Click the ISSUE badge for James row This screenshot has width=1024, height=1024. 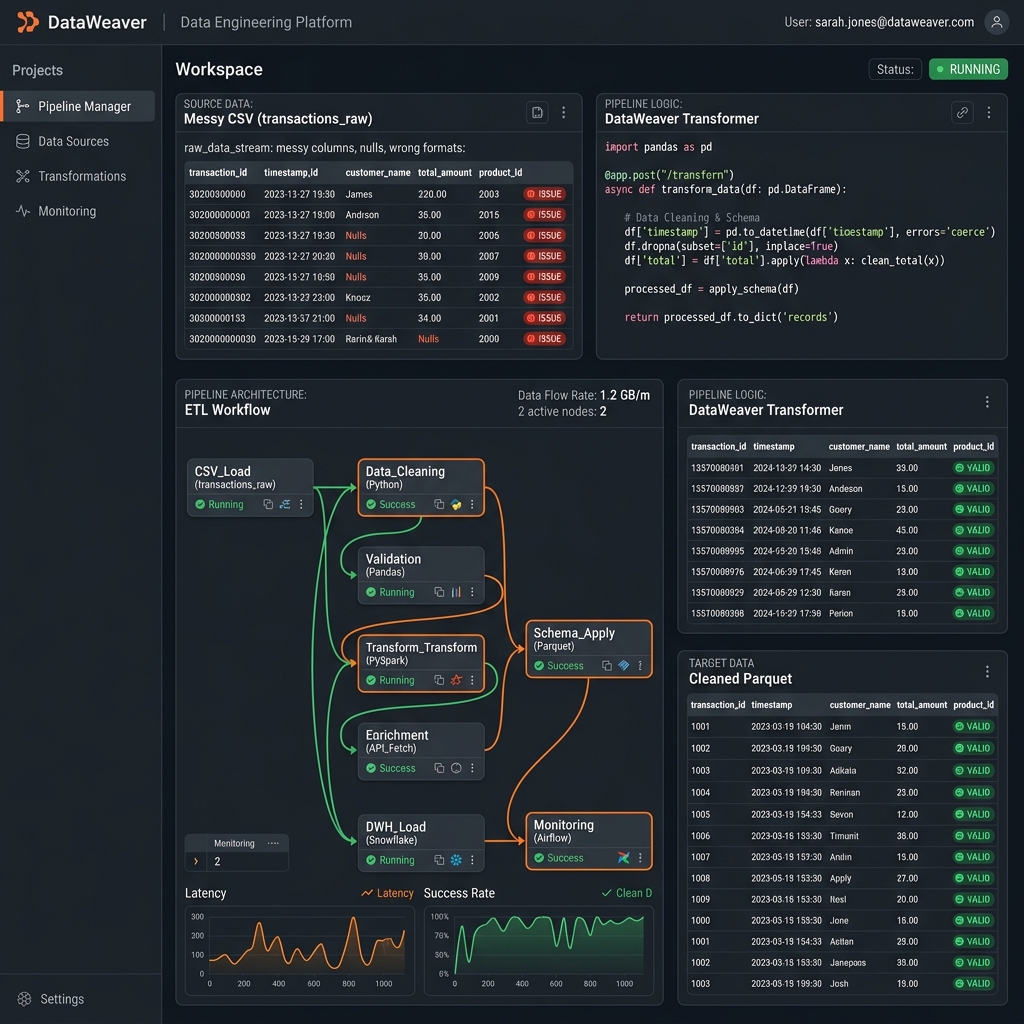point(544,194)
